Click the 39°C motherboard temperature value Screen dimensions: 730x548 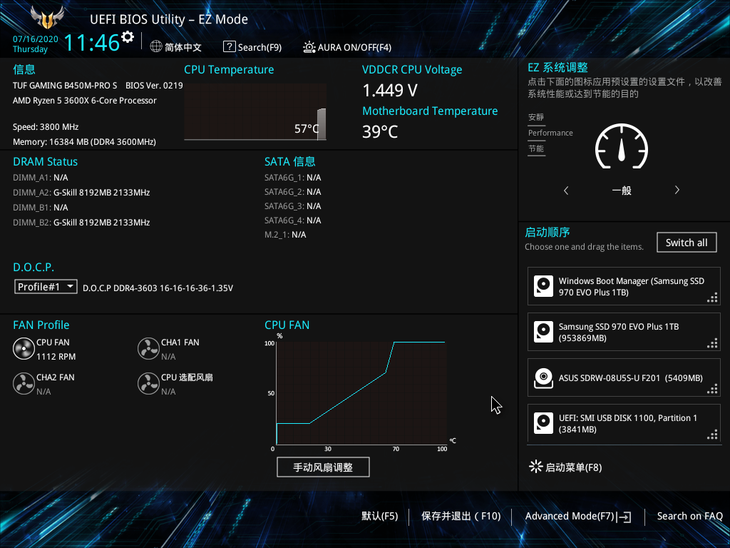(x=380, y=132)
